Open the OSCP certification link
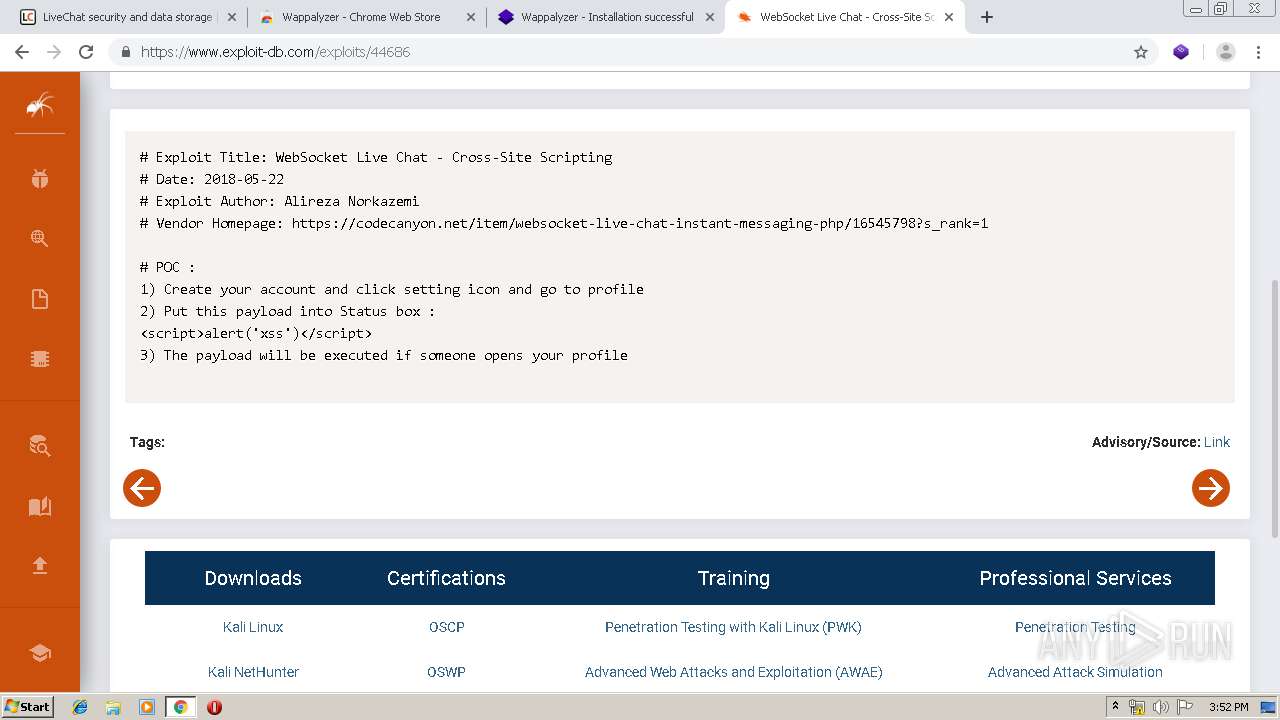The height and width of the screenshot is (720, 1280). pyautogui.click(x=447, y=627)
